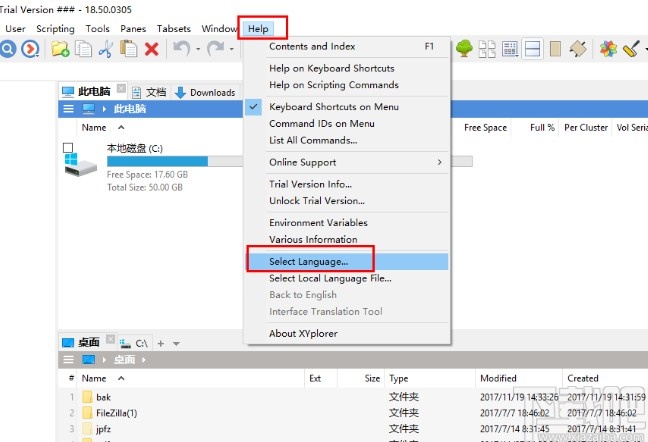Click sort arrow on lower Name column
This screenshot has height=442, width=648.
[x=121, y=378]
